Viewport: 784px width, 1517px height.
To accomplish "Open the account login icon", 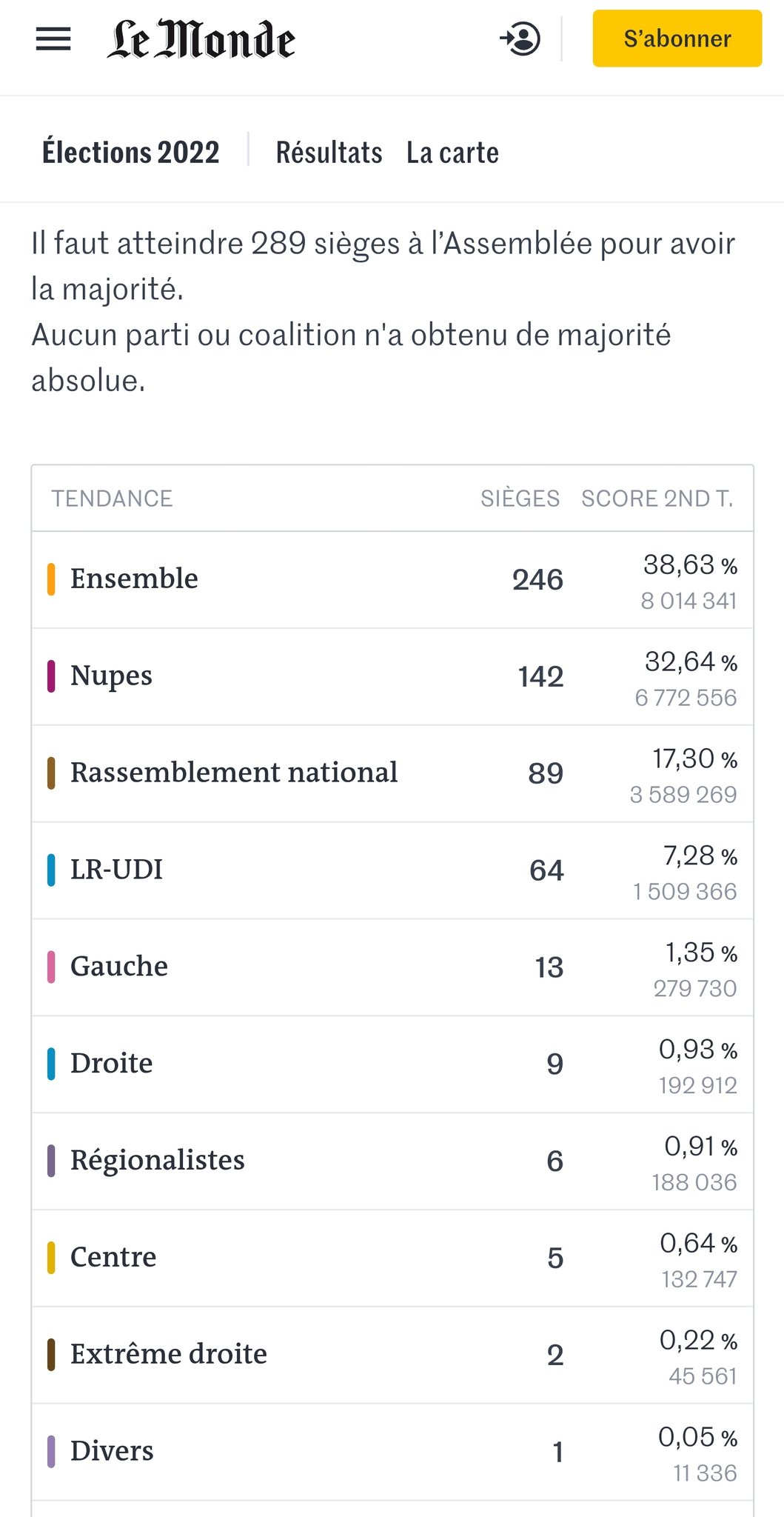I will pos(520,39).
